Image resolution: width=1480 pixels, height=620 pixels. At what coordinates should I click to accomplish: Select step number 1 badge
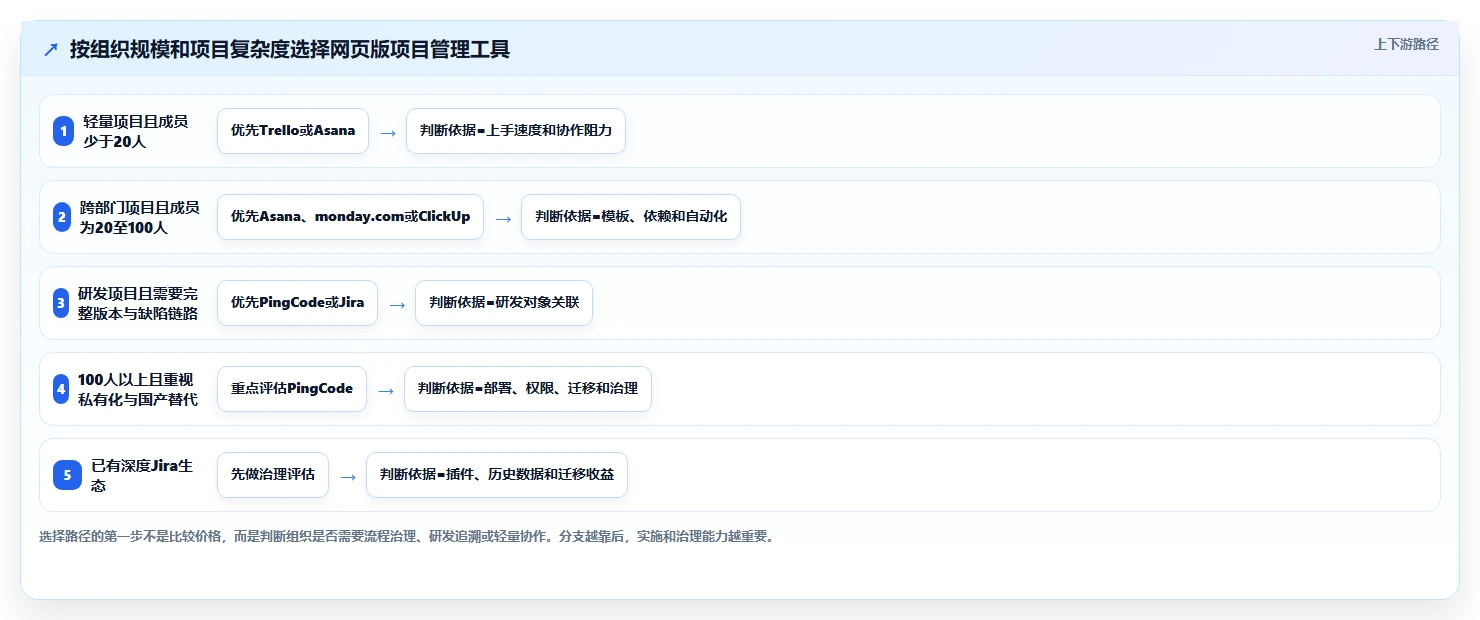click(x=64, y=131)
